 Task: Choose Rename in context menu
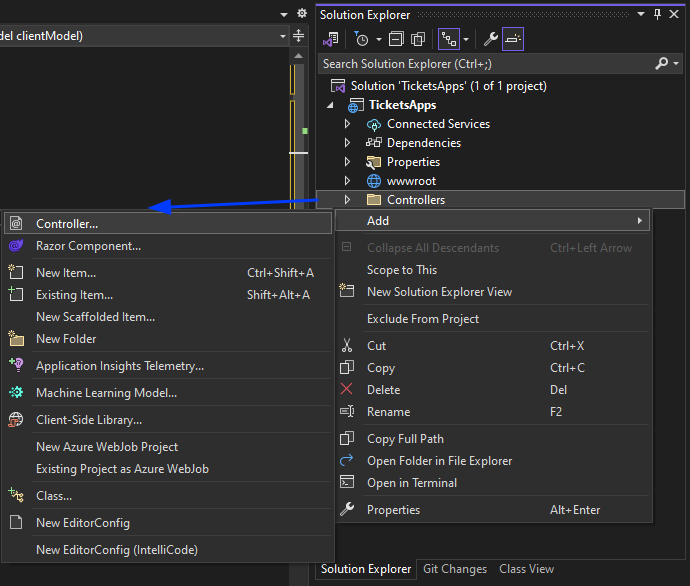(x=492, y=412)
